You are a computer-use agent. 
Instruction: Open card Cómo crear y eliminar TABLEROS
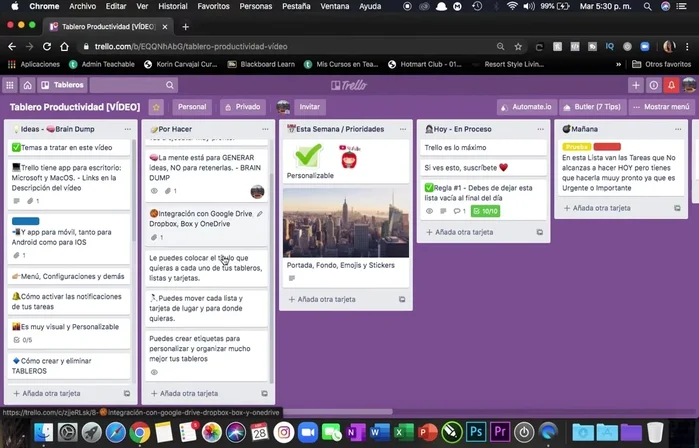click(x=69, y=366)
